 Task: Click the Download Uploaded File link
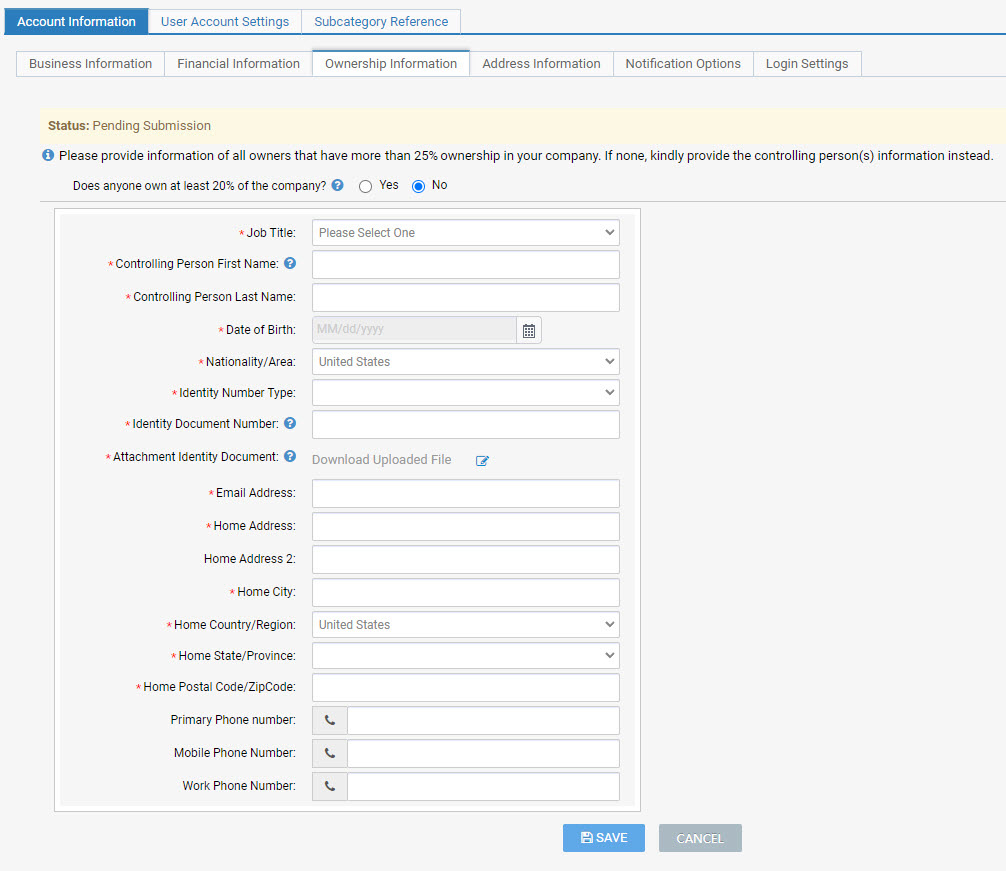point(384,460)
